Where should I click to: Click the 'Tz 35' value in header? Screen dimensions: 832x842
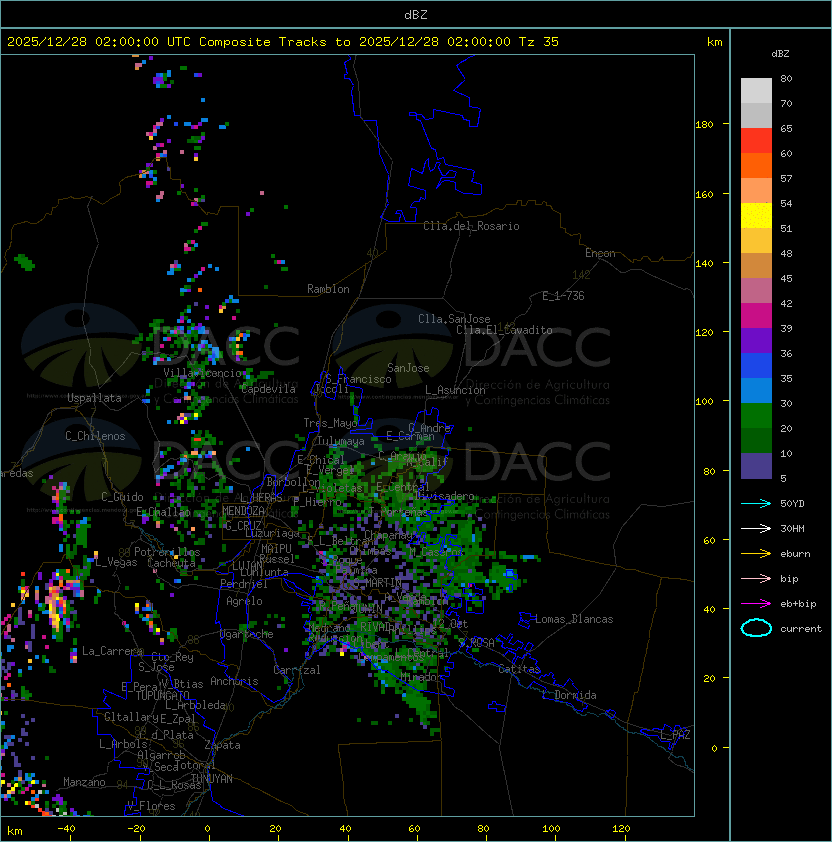[539, 42]
